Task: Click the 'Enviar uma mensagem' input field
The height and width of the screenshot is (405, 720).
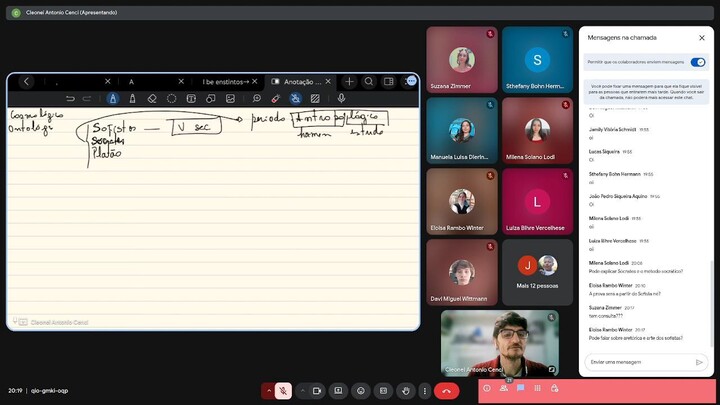Action: pos(638,362)
